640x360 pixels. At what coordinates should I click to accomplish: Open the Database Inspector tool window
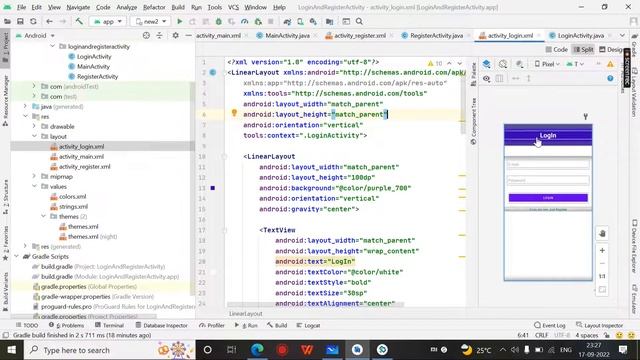click(161, 325)
